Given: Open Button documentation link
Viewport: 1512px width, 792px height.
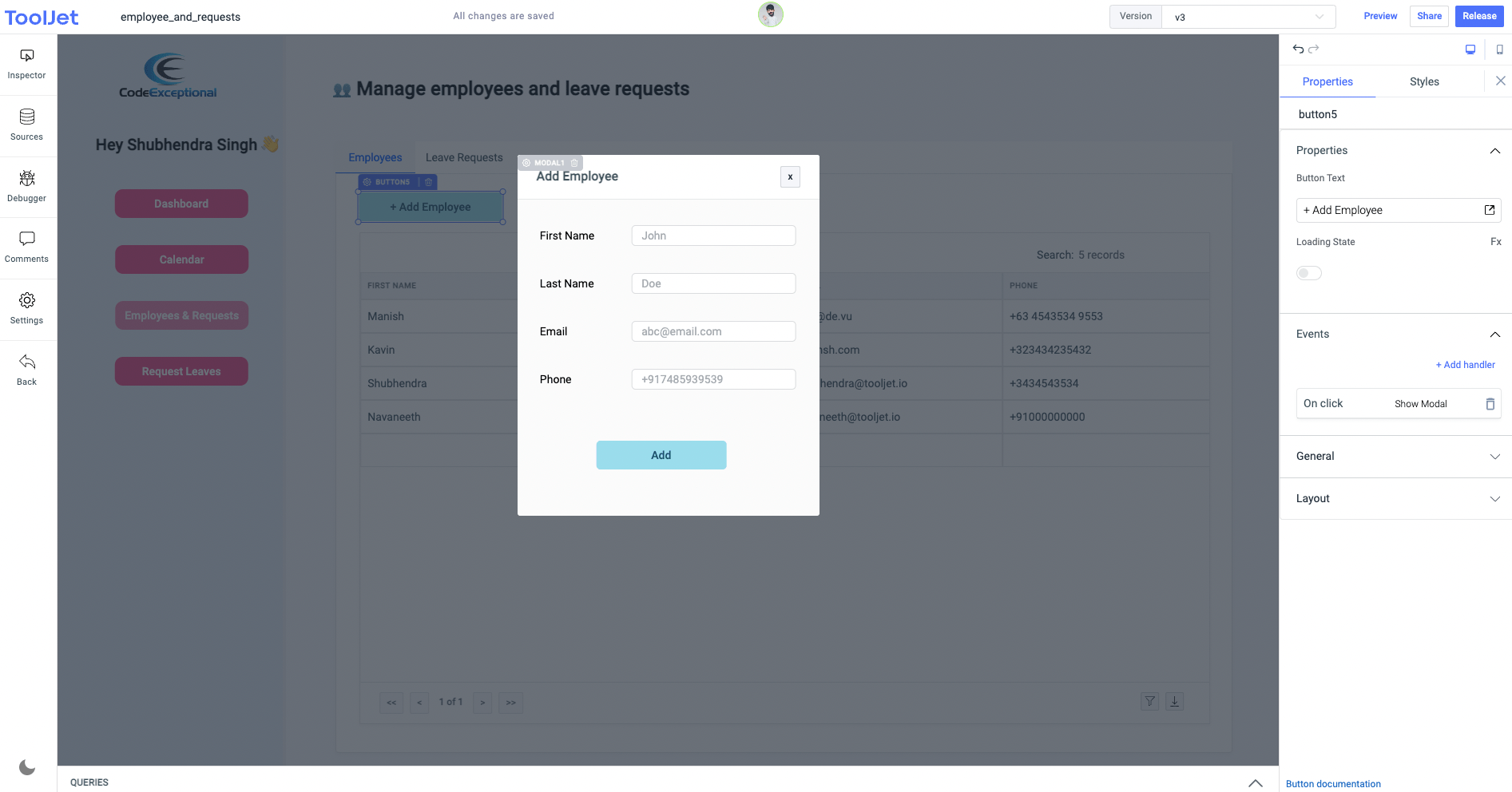Looking at the screenshot, I should click(x=1332, y=783).
